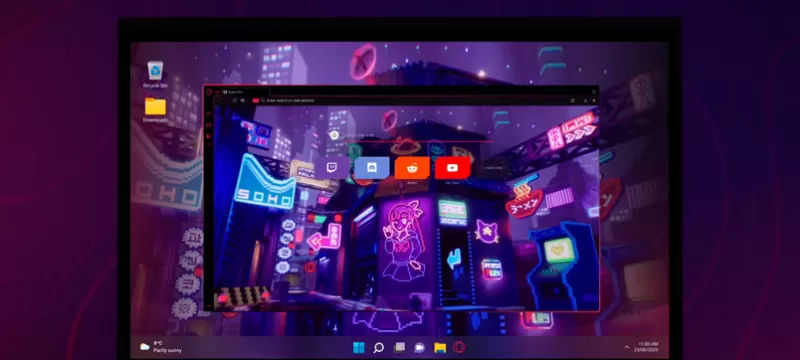
Task: Focus the 'Enter search or web address' bar
Action: (408, 100)
